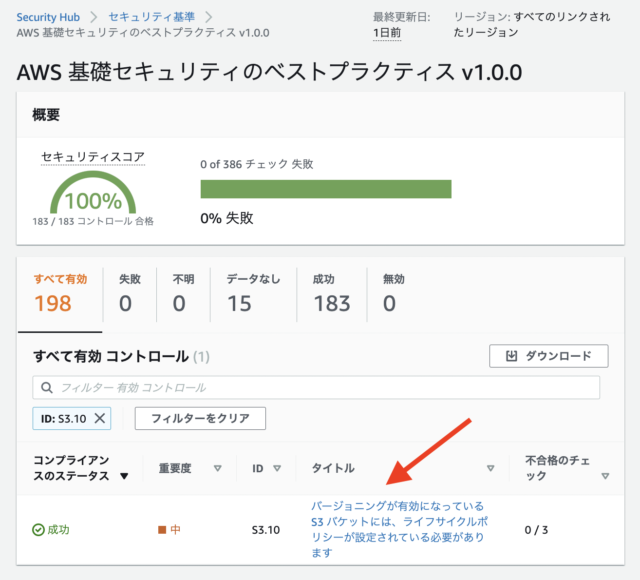
Task: Click the breadcrumb chevron after セキュリティ基準
Action: click(x=209, y=17)
